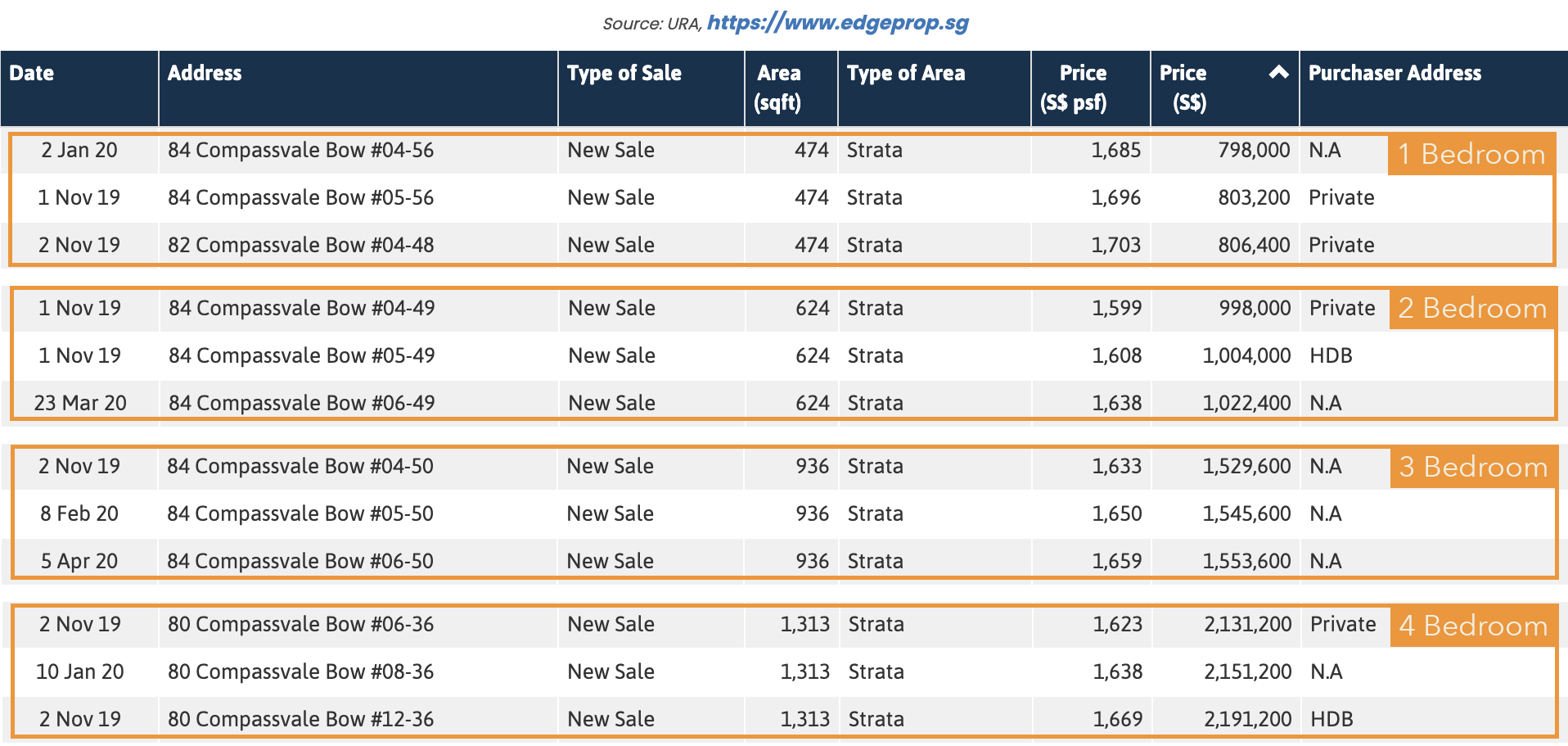
Task: Click address 84 Compassvale Bow #05-49
Action: pos(301,356)
